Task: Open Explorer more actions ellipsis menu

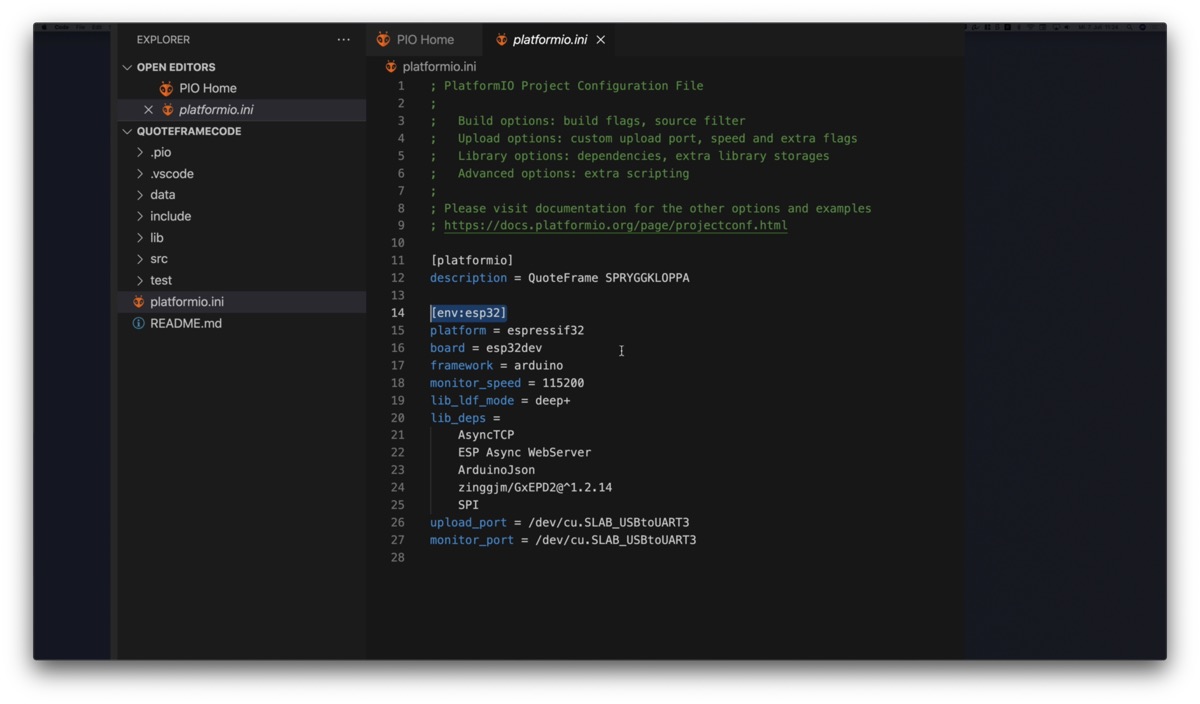Action: click(x=343, y=40)
